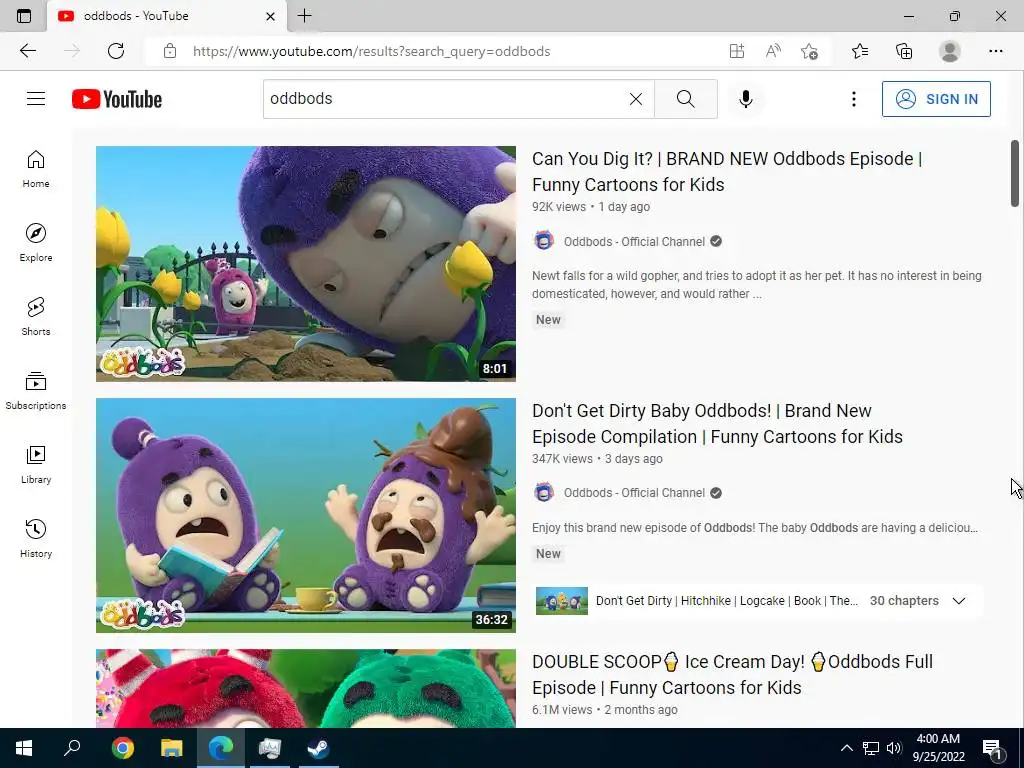Click the '92K views' text
Screen dimensions: 1024x768
558,207
